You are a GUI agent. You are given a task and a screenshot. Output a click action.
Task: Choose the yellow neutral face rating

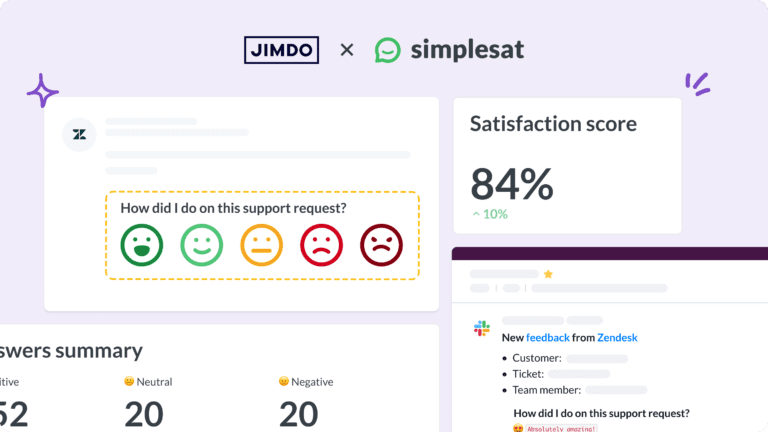[261, 244]
